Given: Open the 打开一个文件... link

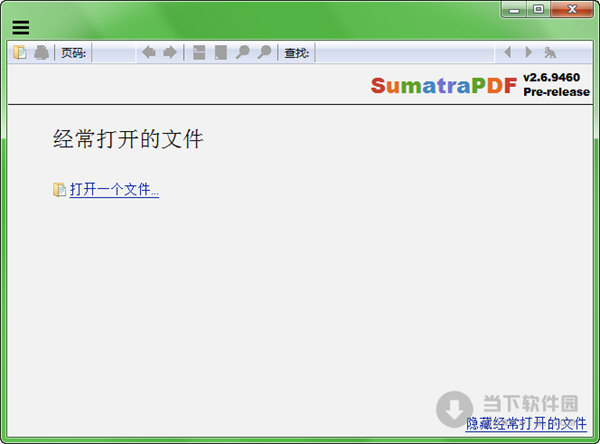Looking at the screenshot, I should 114,189.
